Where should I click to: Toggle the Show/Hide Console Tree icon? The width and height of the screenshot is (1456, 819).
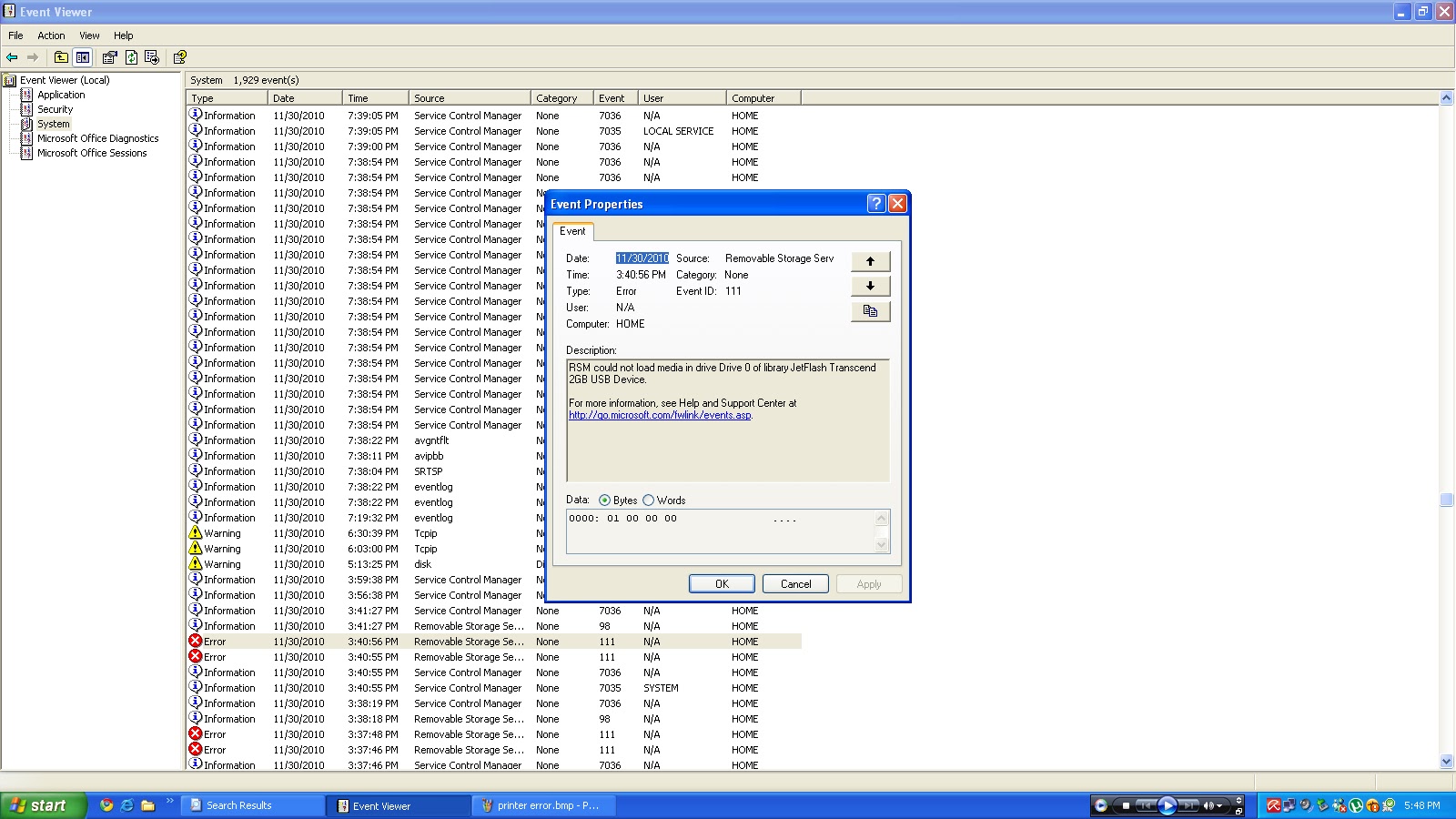coord(83,57)
